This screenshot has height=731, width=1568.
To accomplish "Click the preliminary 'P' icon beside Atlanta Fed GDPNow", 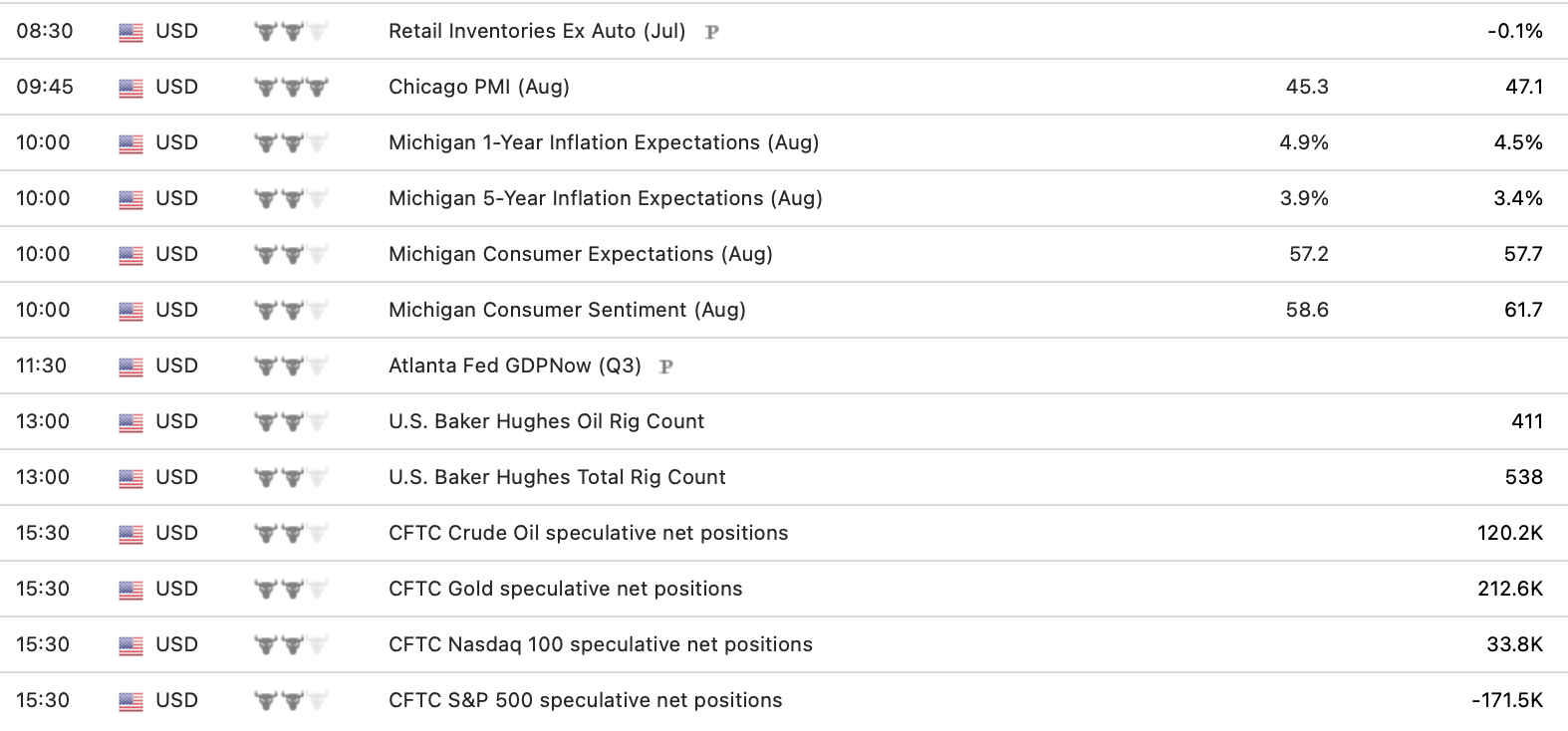I will (x=666, y=366).
